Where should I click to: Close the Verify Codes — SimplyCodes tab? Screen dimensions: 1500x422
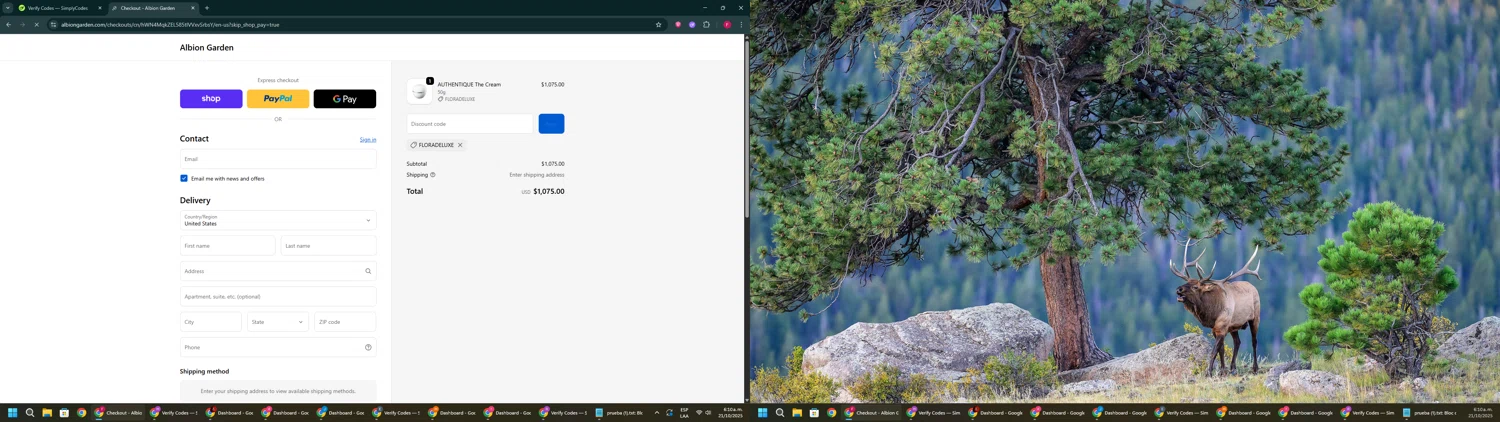(99, 8)
